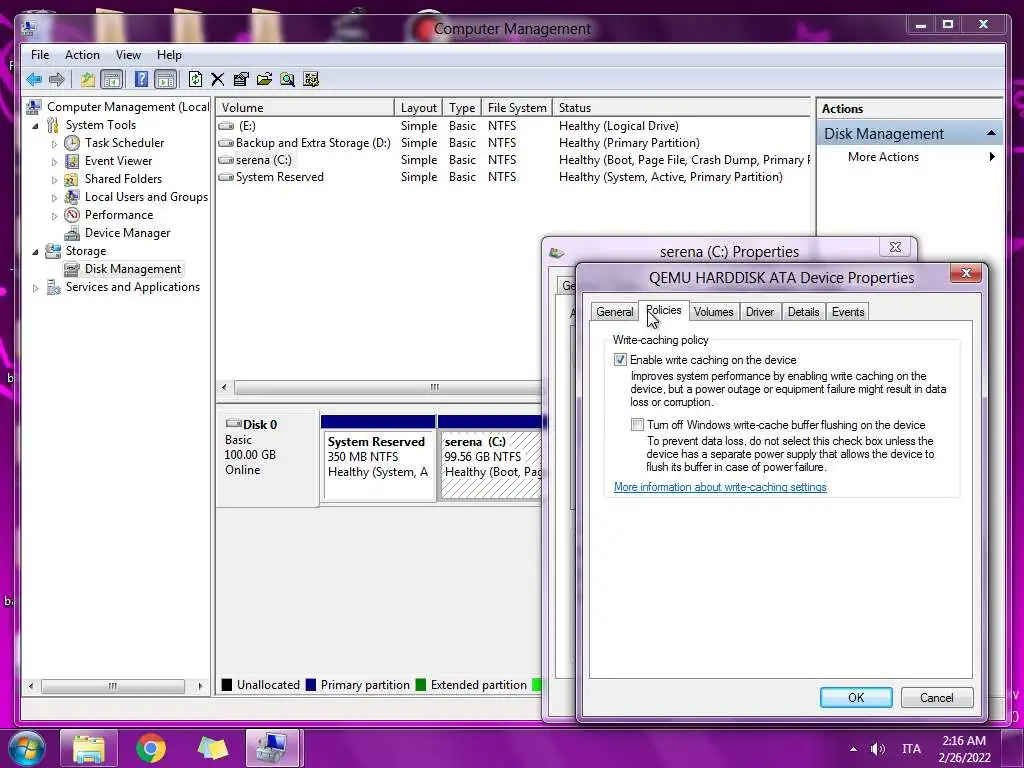Open the File menu
Viewport: 1024px width, 768px height.
tap(40, 55)
